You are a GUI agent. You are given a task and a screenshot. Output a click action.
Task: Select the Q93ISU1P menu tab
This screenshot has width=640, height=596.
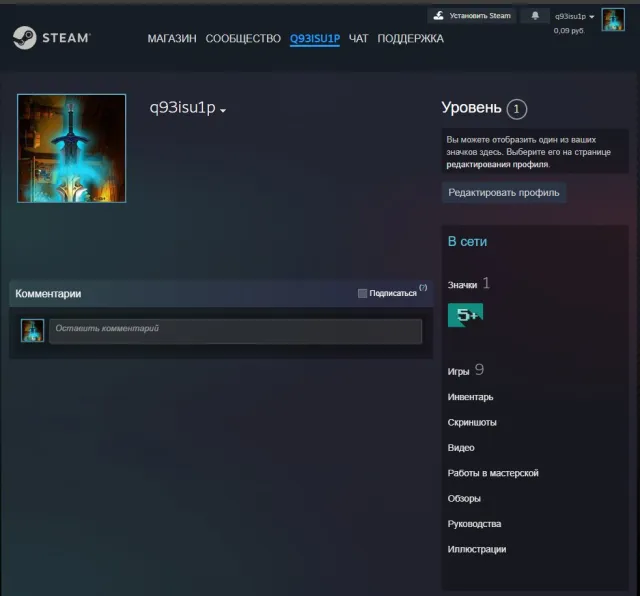coord(315,39)
